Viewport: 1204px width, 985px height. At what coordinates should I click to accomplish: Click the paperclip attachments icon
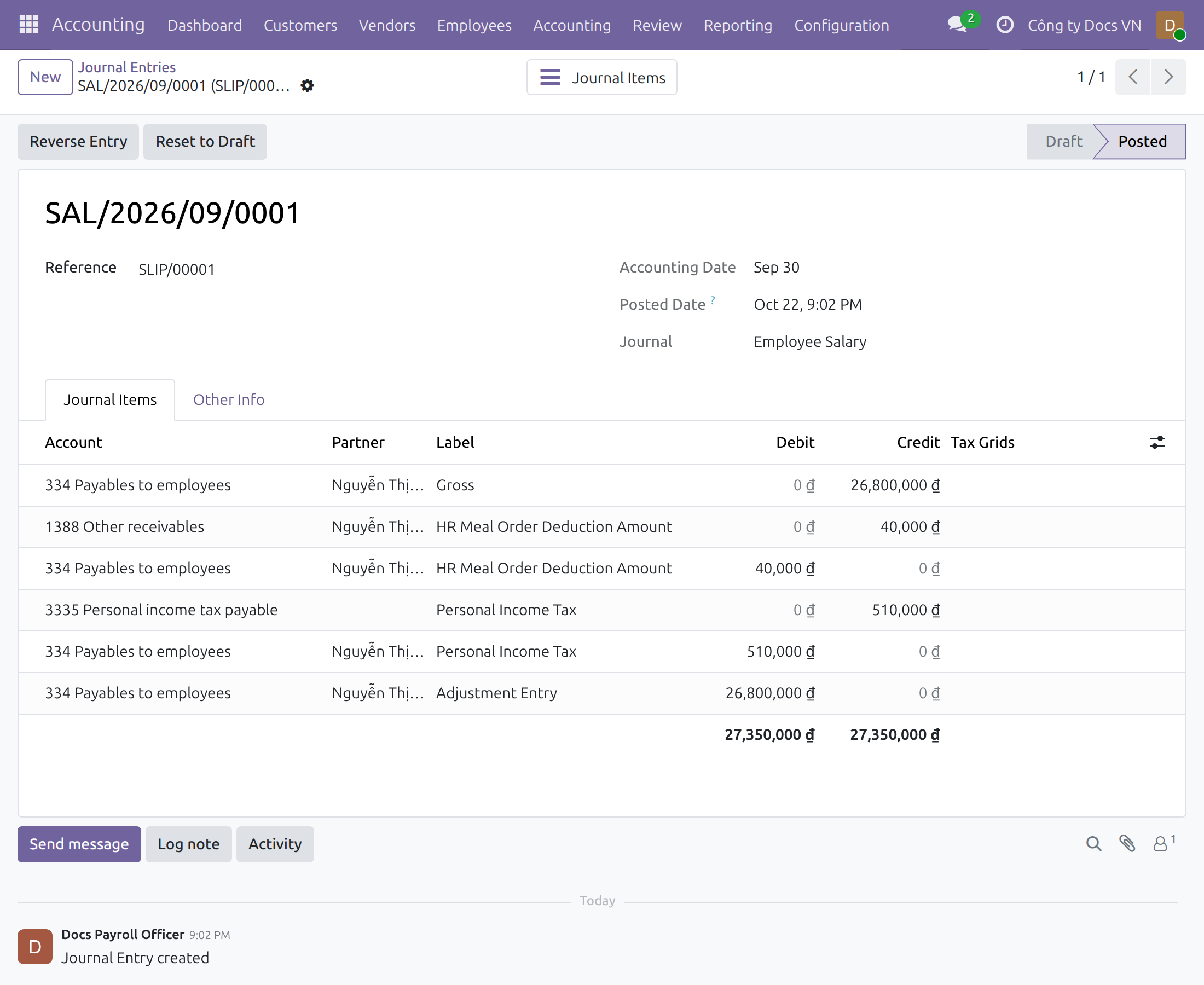pyautogui.click(x=1127, y=843)
